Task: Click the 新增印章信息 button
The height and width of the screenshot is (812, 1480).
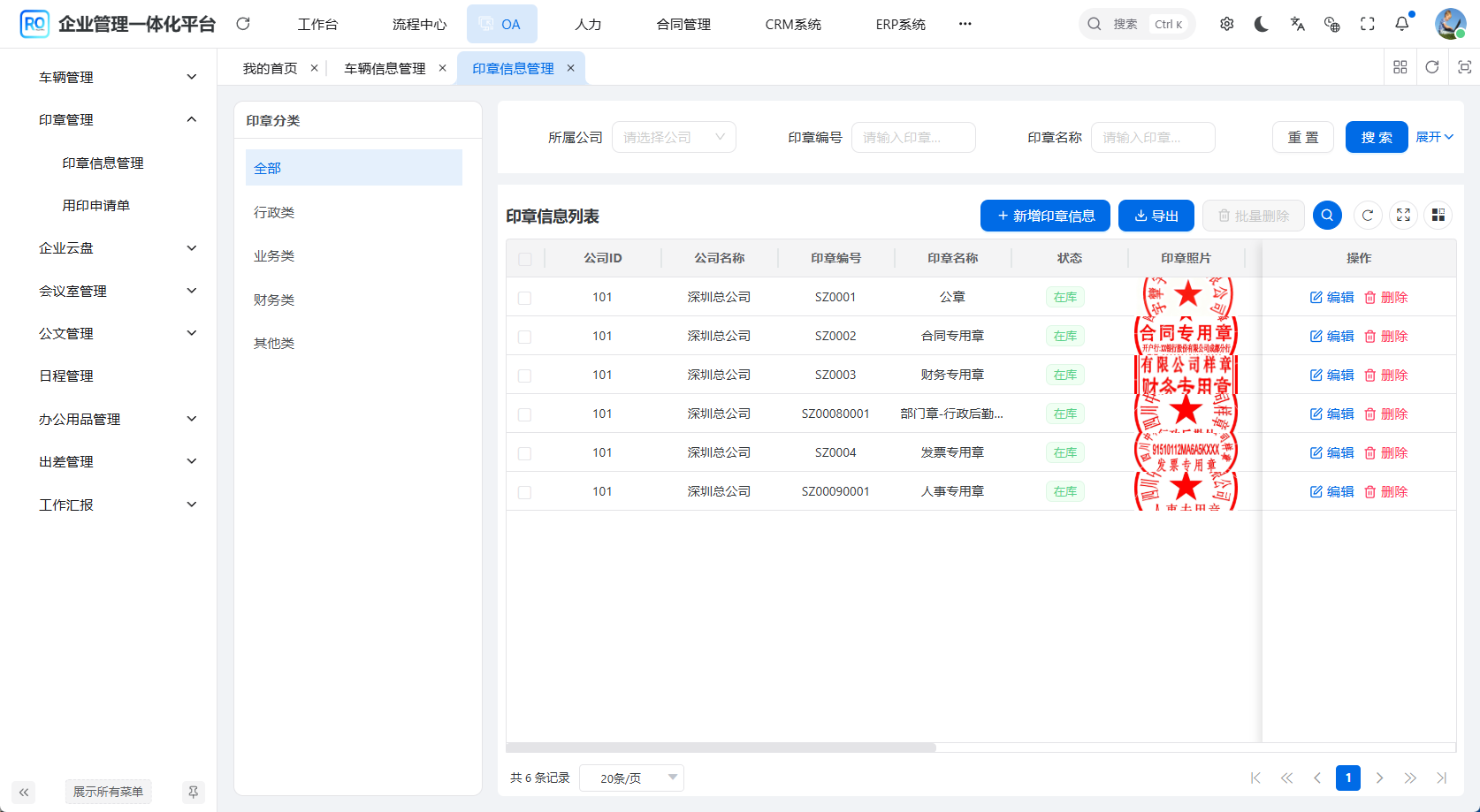Action: 1045,216
